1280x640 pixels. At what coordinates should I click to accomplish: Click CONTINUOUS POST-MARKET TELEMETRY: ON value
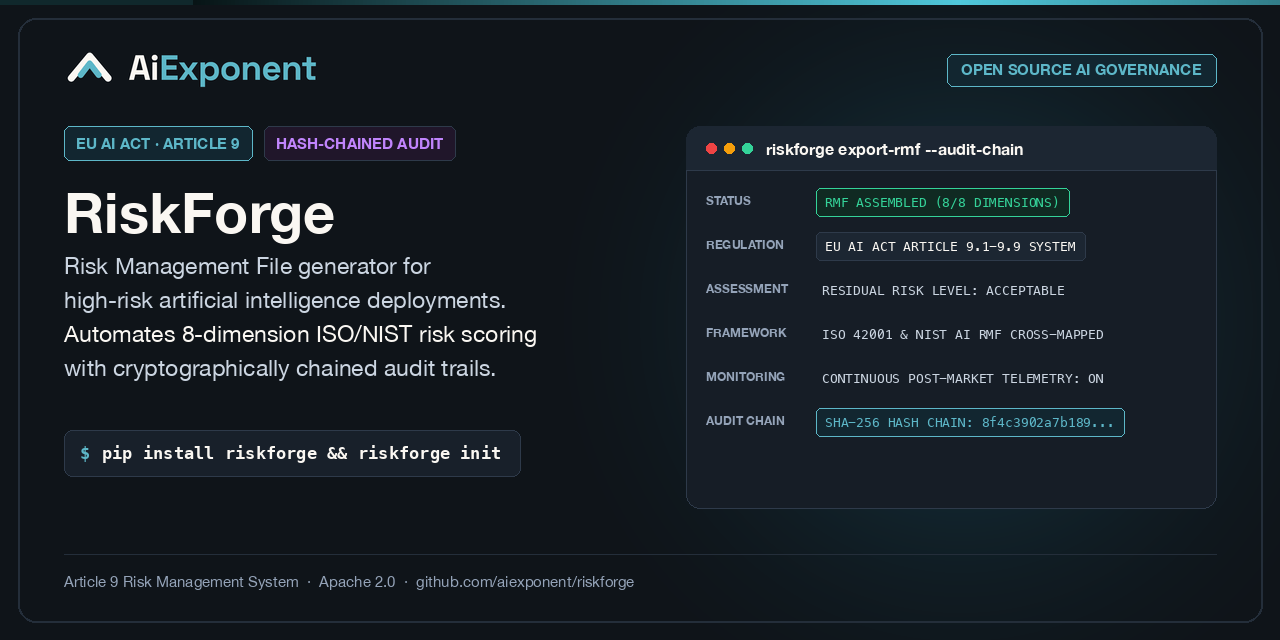click(963, 379)
